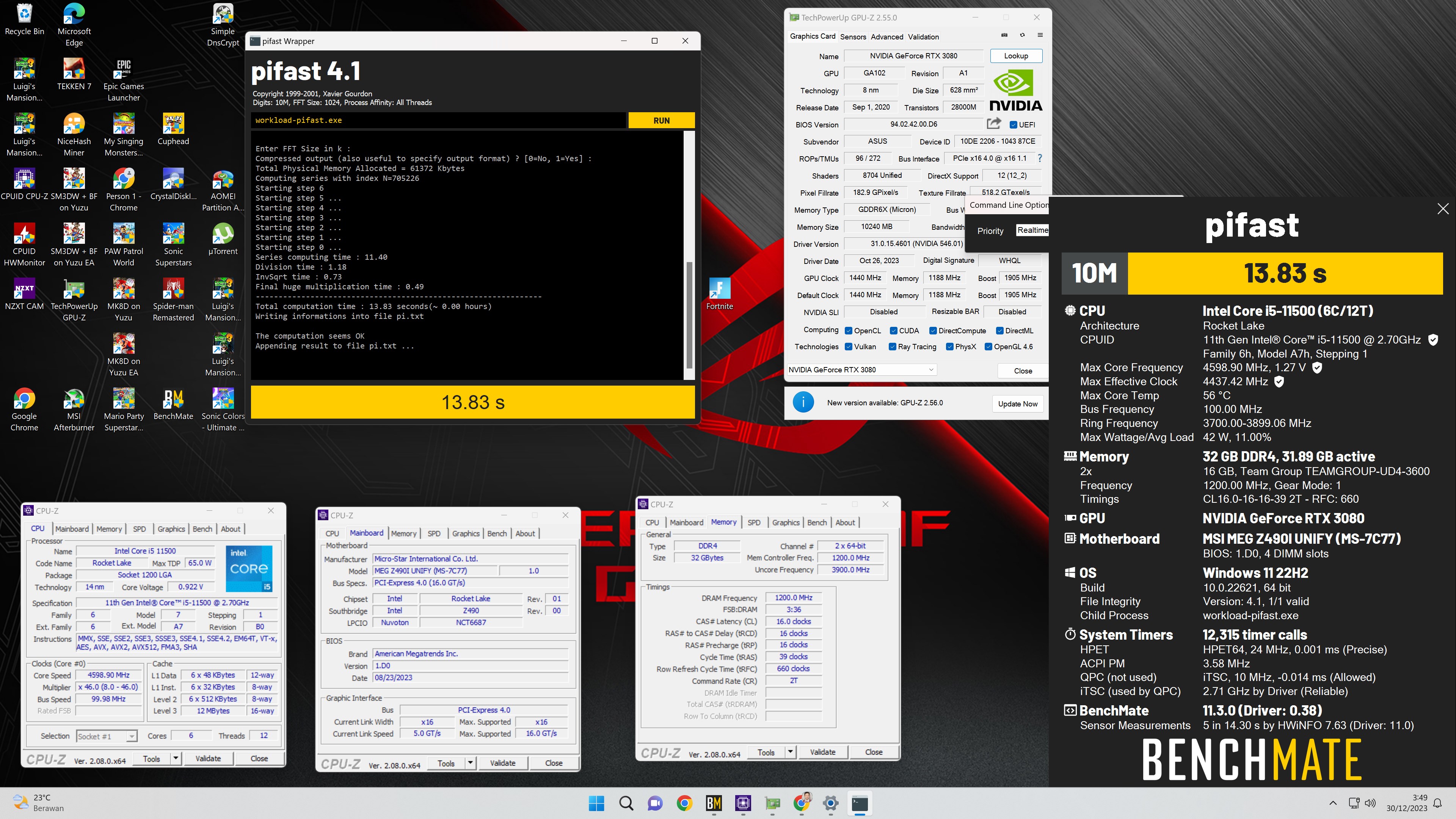Open Windows Start button on taskbar
The image size is (1456, 819).
(596, 803)
